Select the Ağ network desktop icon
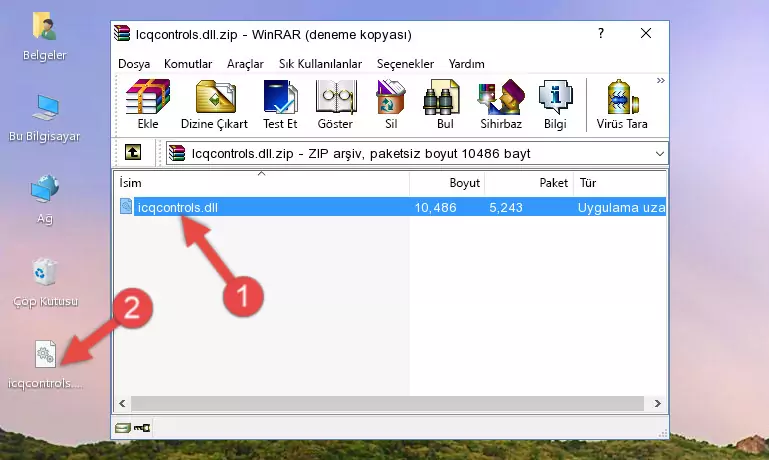Screen dimensions: 769x460 click(x=45, y=200)
